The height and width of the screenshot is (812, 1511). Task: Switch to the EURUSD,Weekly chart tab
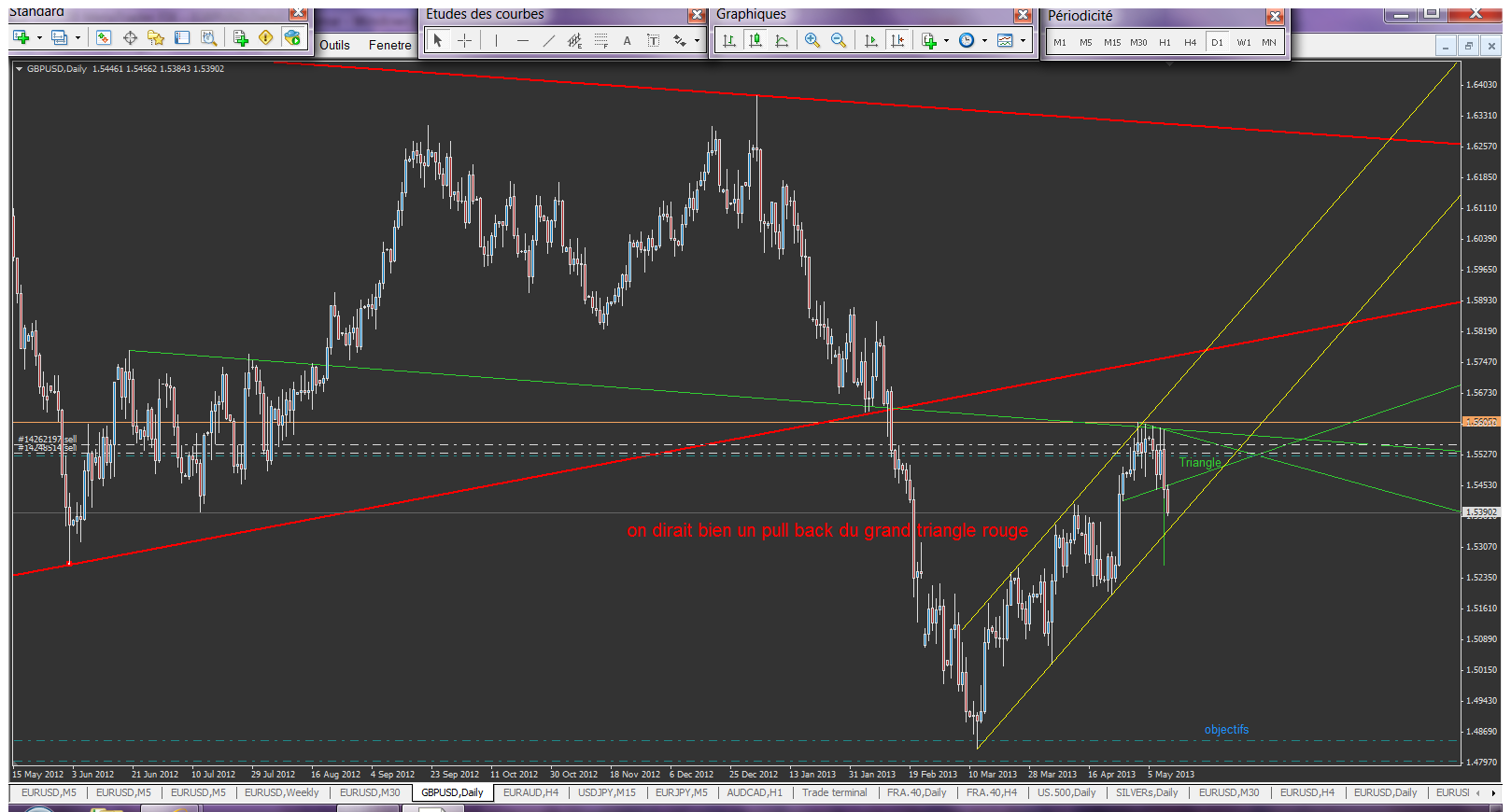coord(281,792)
